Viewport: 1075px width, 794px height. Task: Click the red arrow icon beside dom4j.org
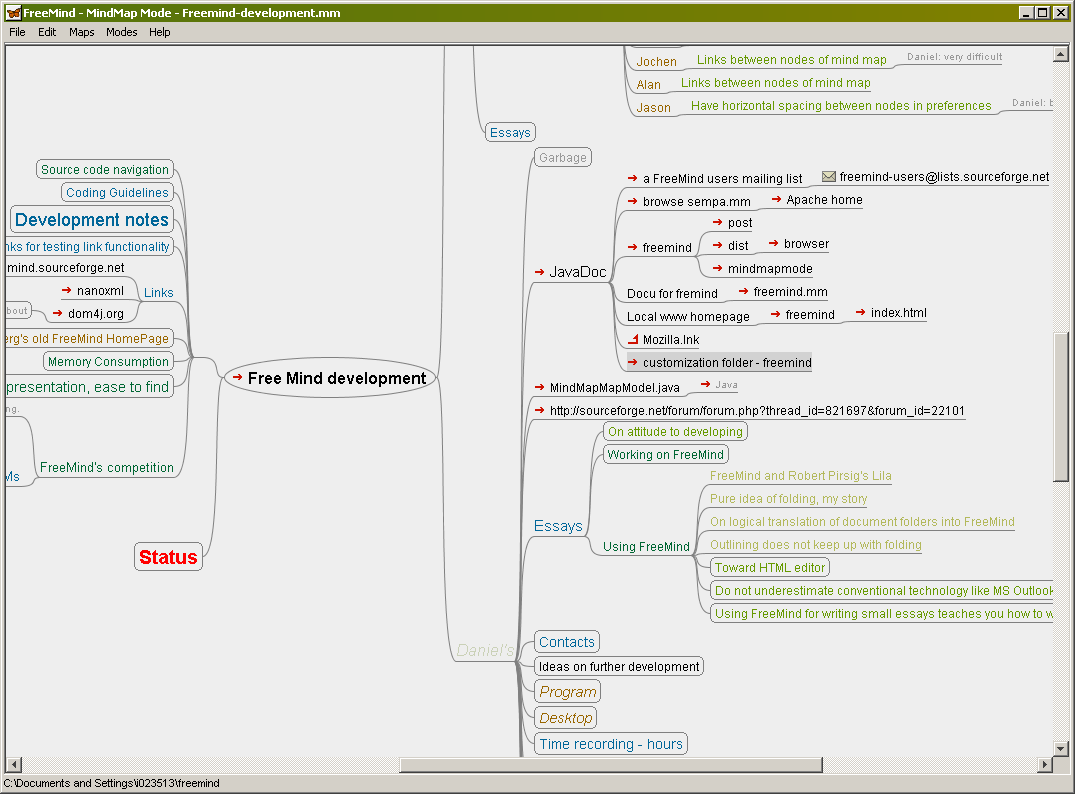coord(58,313)
